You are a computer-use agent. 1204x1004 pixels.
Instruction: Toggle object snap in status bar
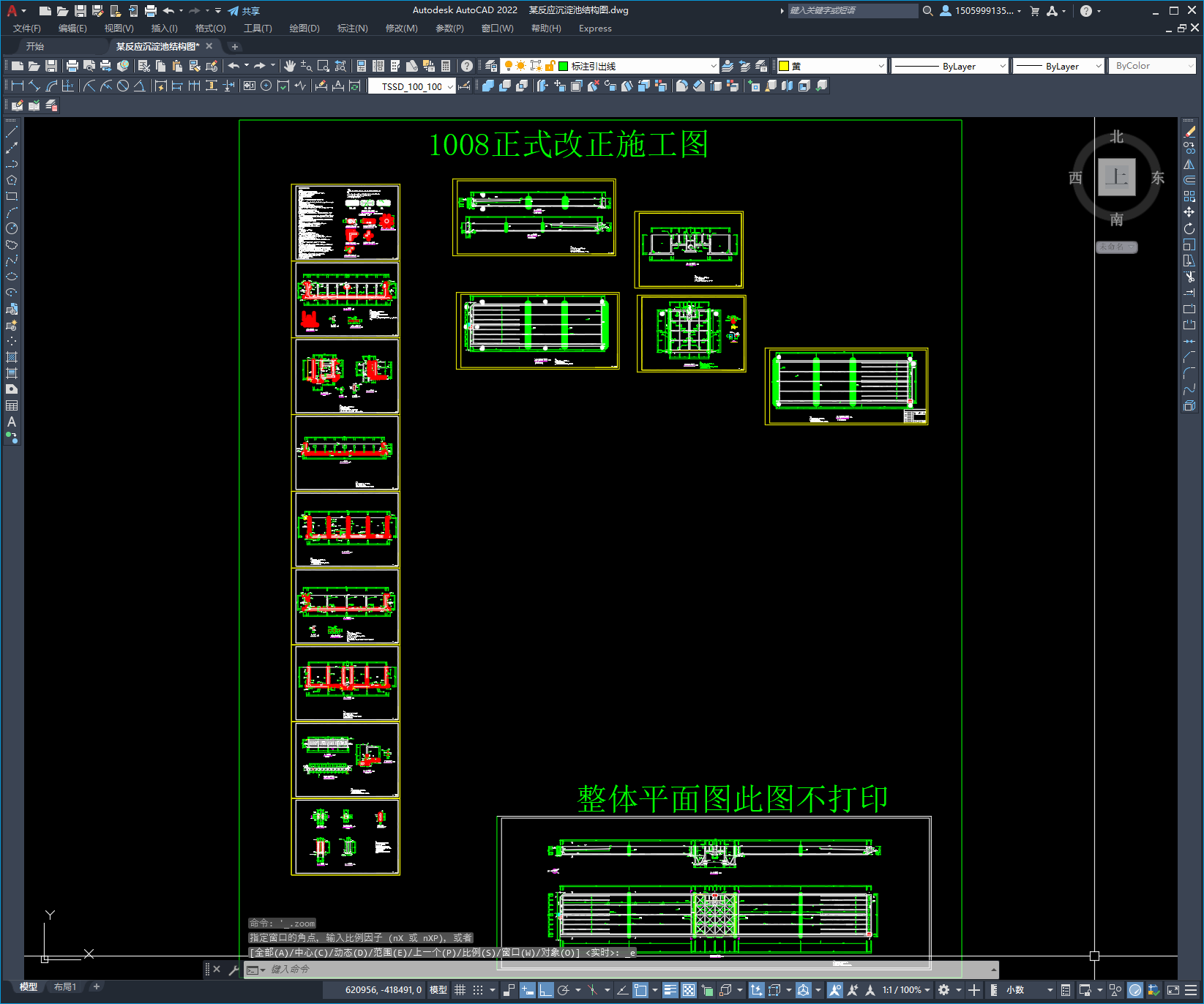[x=640, y=990]
